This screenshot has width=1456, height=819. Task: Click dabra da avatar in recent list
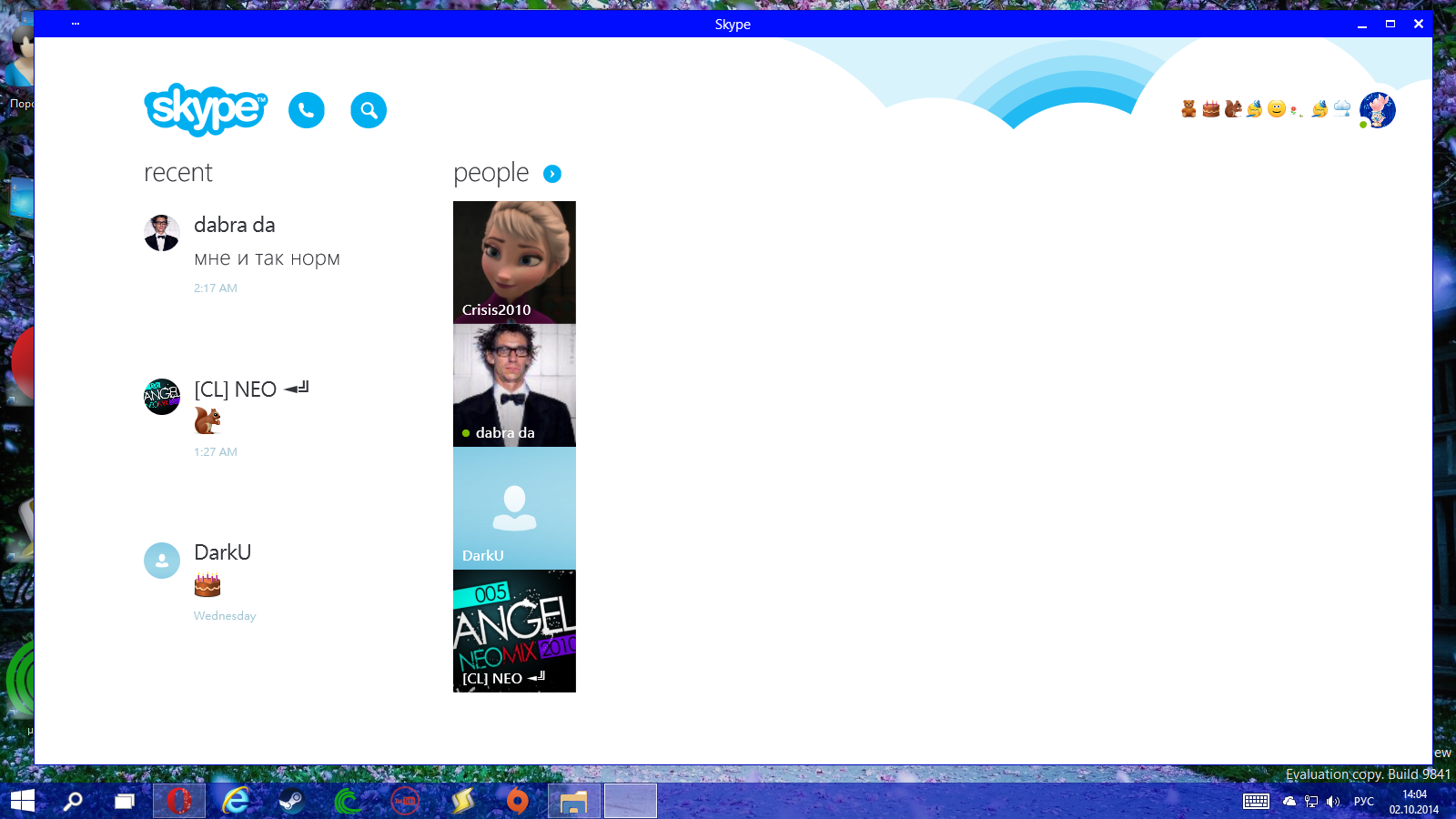pyautogui.click(x=162, y=233)
